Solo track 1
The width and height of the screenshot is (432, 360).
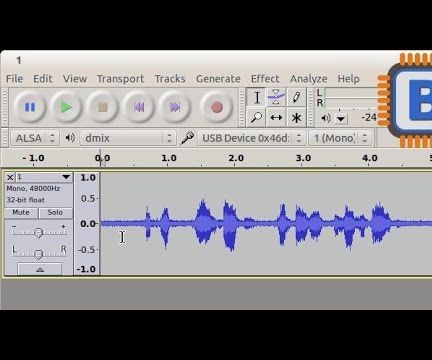point(55,213)
